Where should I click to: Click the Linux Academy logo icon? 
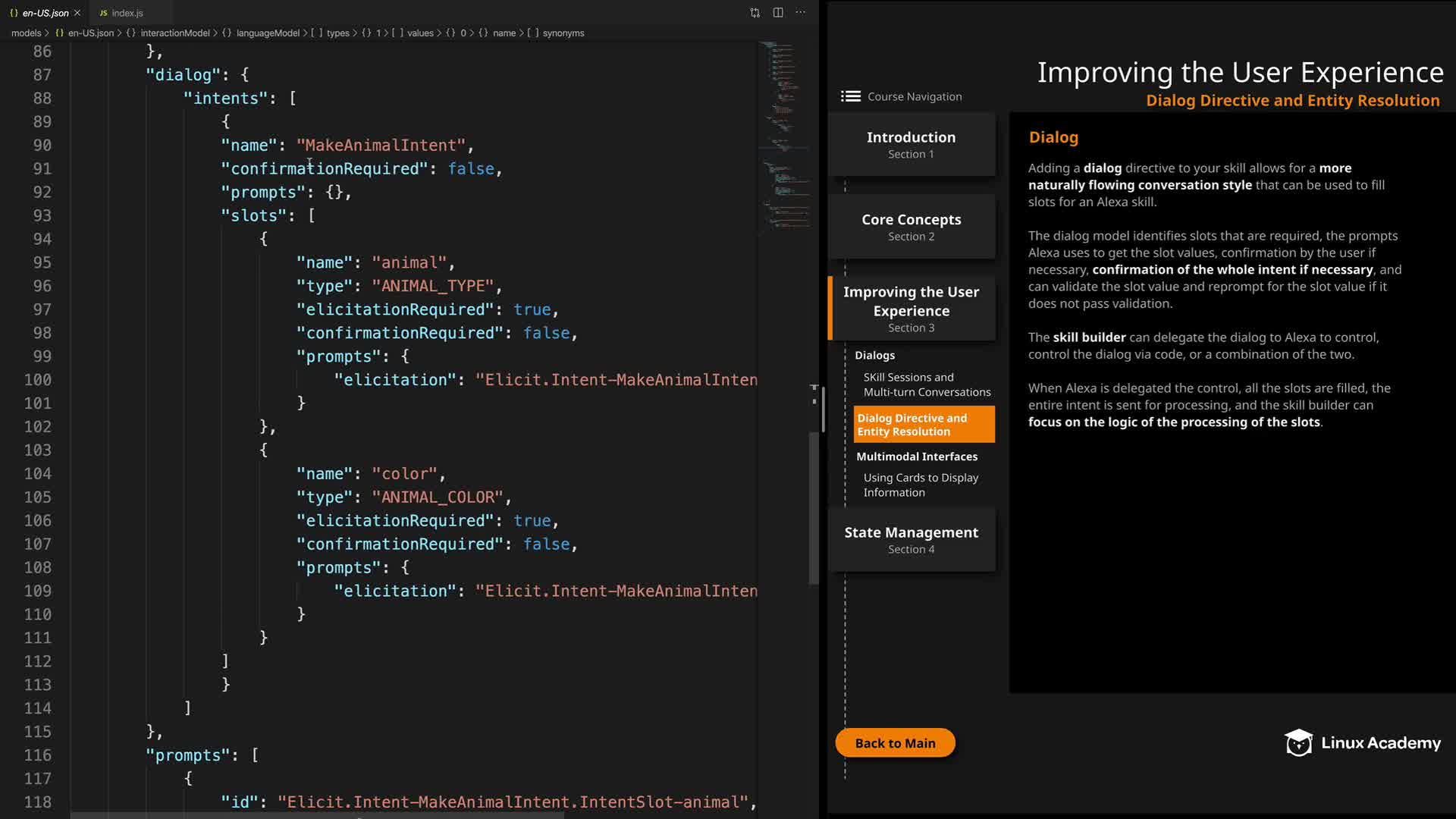[1298, 743]
